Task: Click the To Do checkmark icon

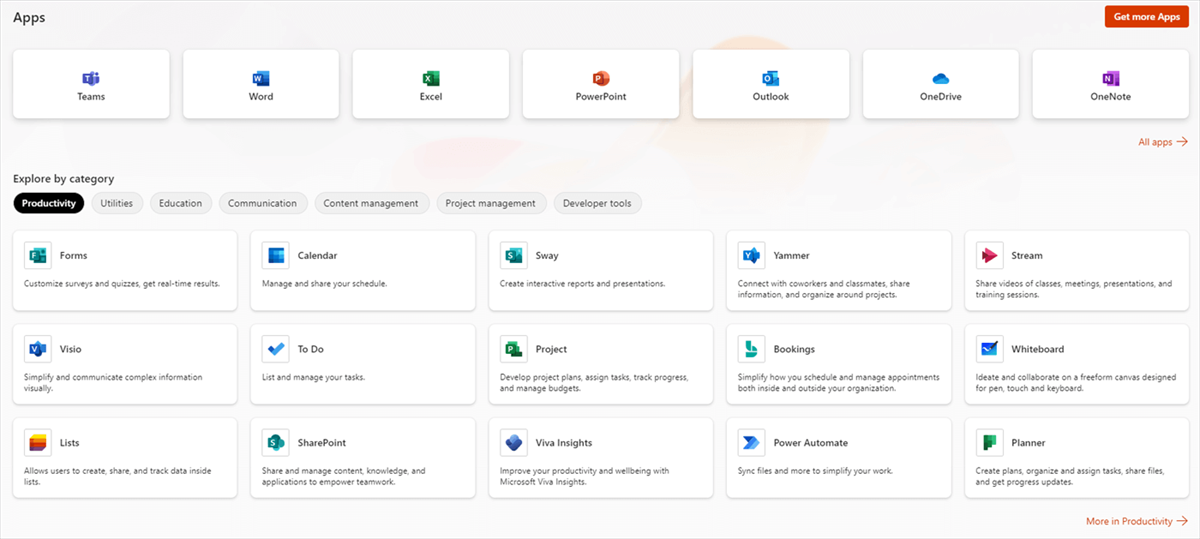Action: (x=275, y=349)
